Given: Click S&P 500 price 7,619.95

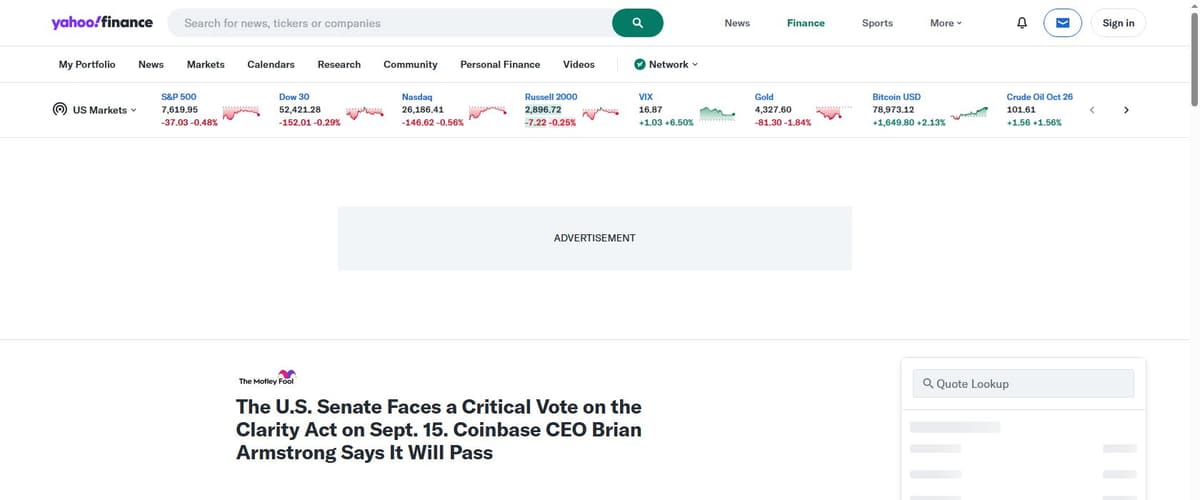Looking at the screenshot, I should [179, 109].
